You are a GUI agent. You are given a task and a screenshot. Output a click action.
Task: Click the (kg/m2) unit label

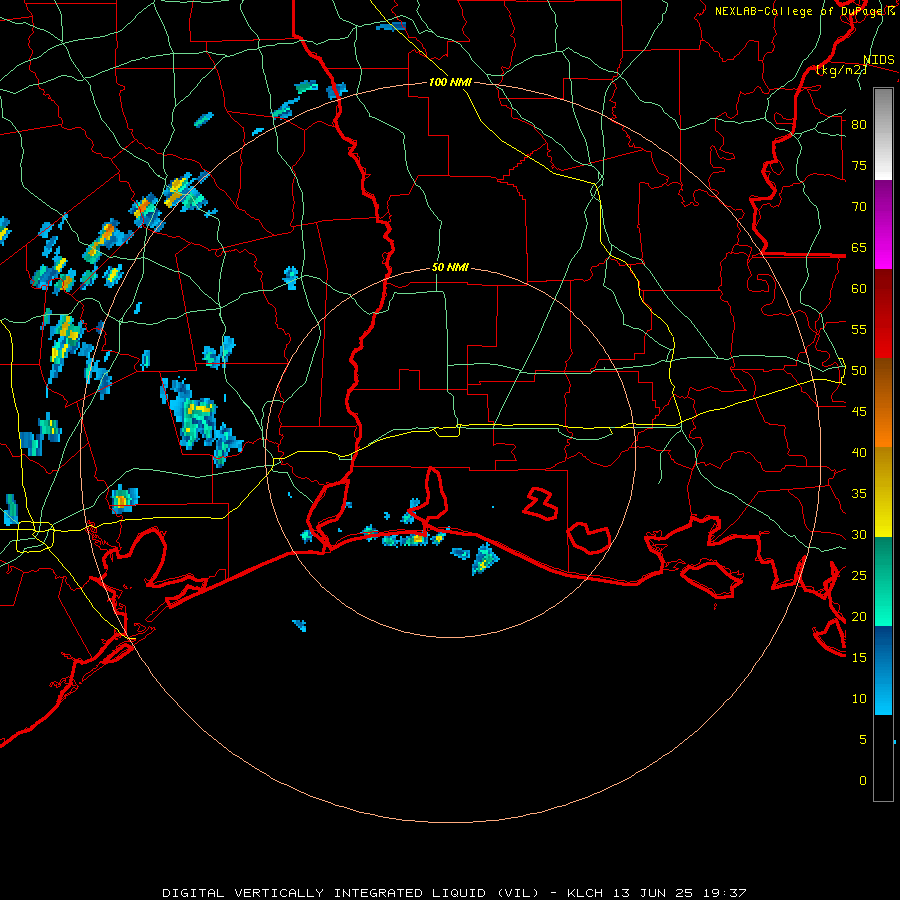841,70
